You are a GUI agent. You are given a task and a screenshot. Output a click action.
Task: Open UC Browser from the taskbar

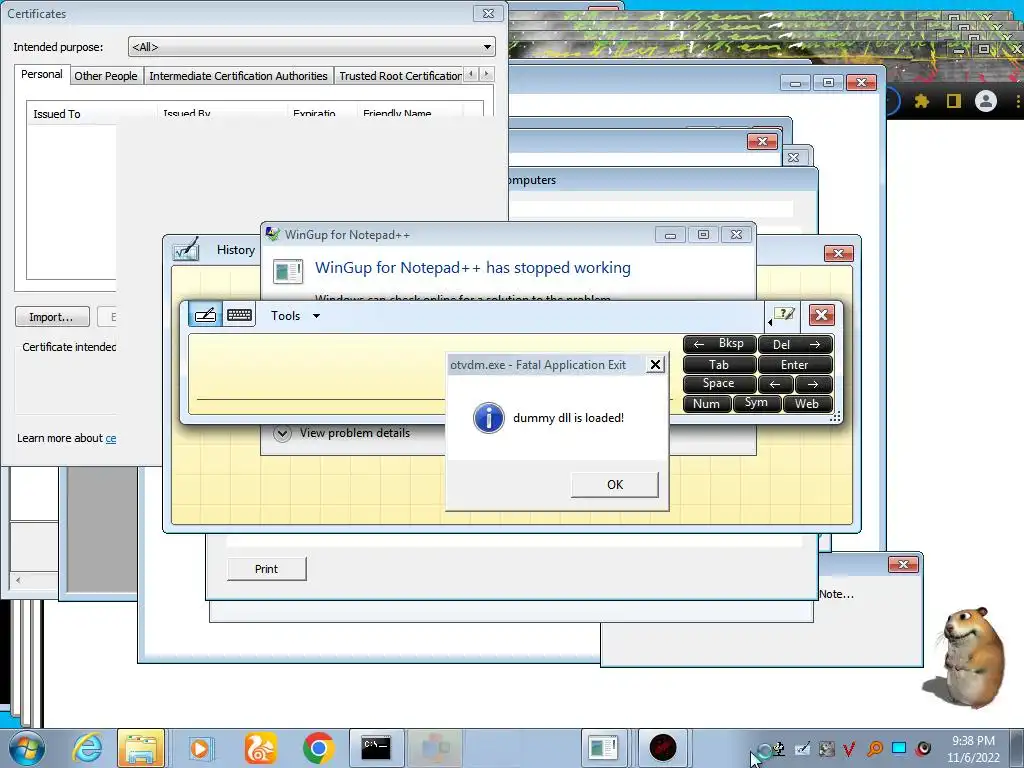tap(260, 748)
